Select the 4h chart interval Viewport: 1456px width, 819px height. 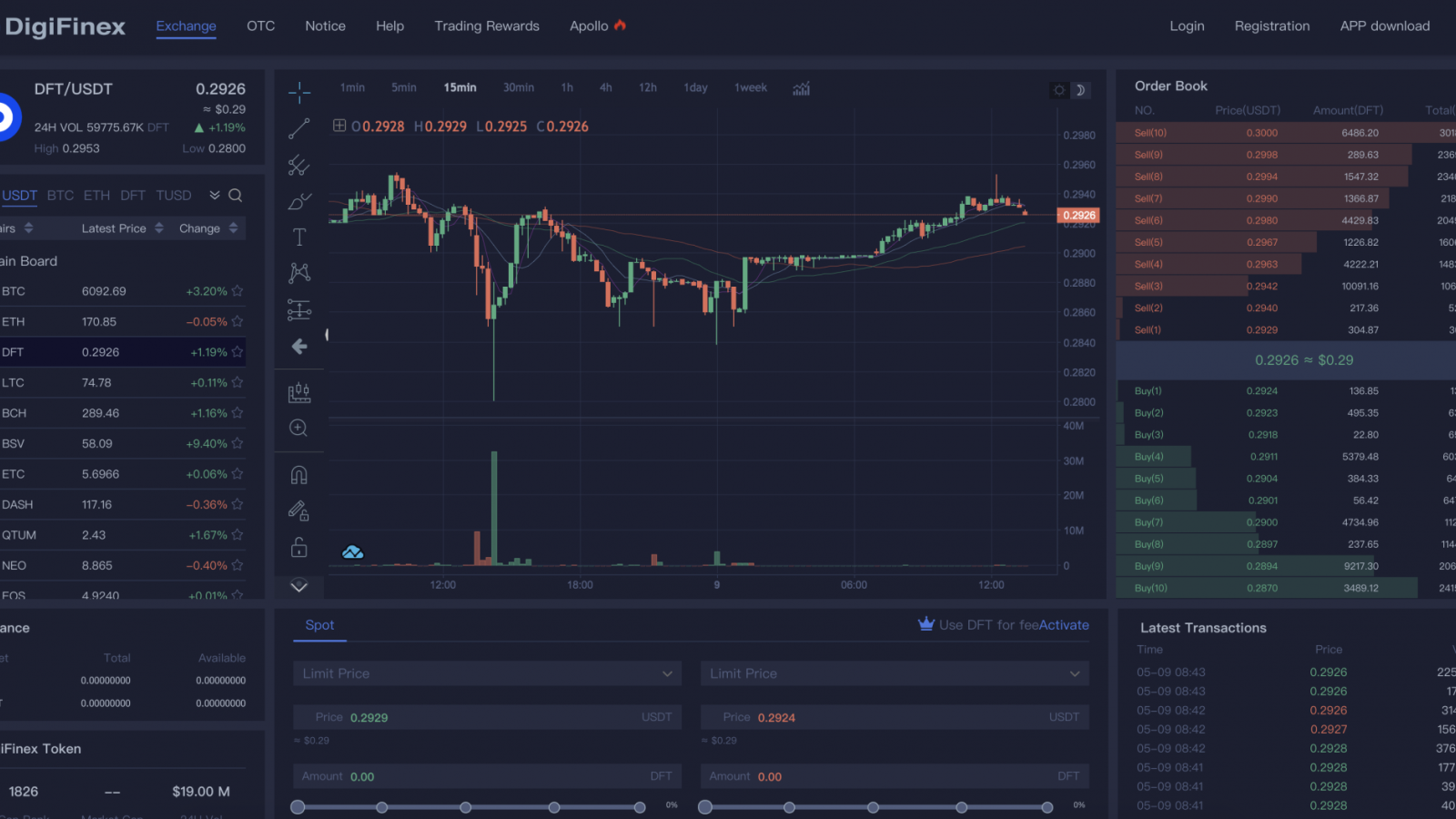pos(606,87)
